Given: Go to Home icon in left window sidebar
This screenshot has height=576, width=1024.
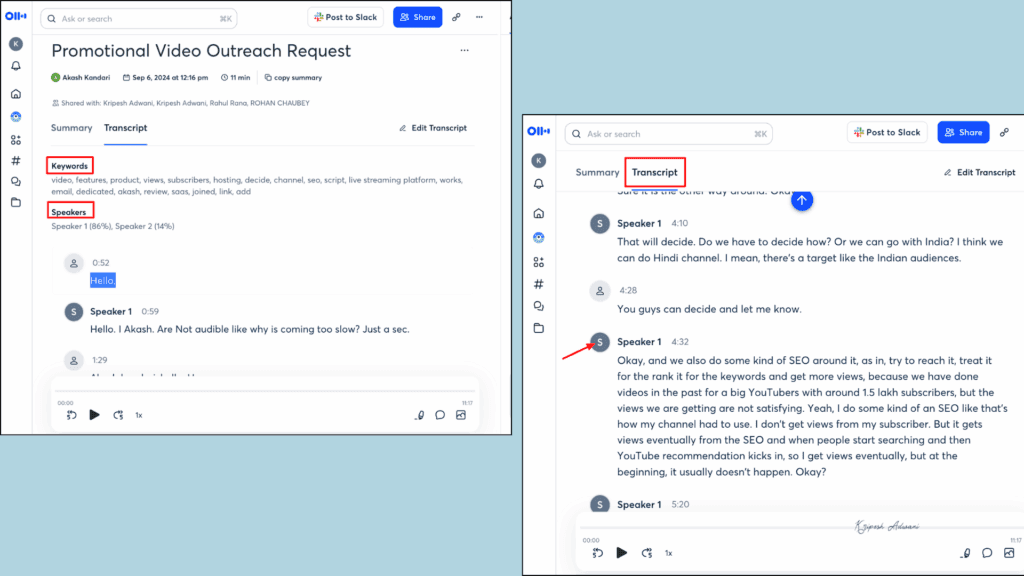Looking at the screenshot, I should (16, 94).
